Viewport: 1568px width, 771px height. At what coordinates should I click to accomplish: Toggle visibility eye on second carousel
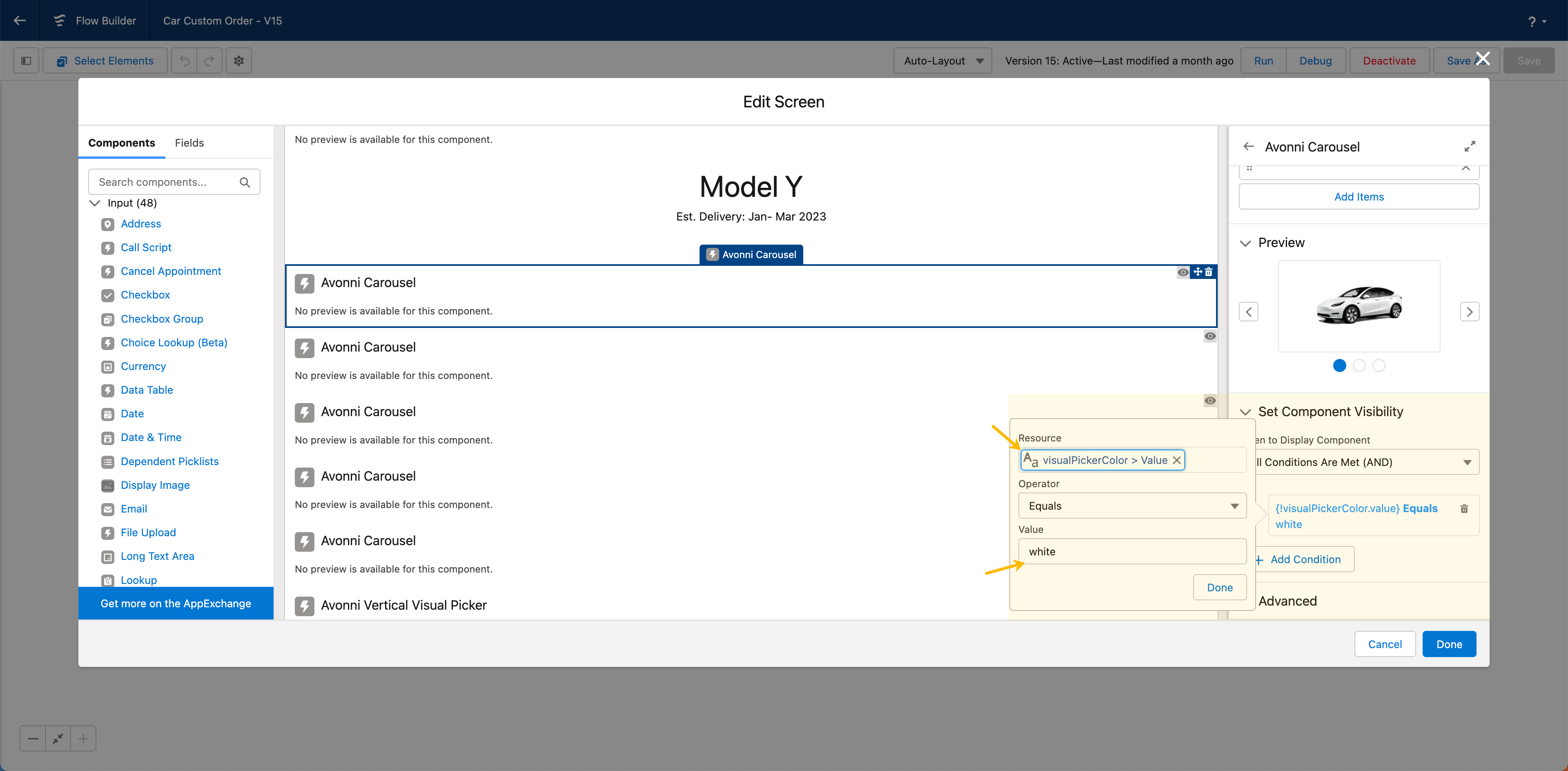pyautogui.click(x=1210, y=336)
